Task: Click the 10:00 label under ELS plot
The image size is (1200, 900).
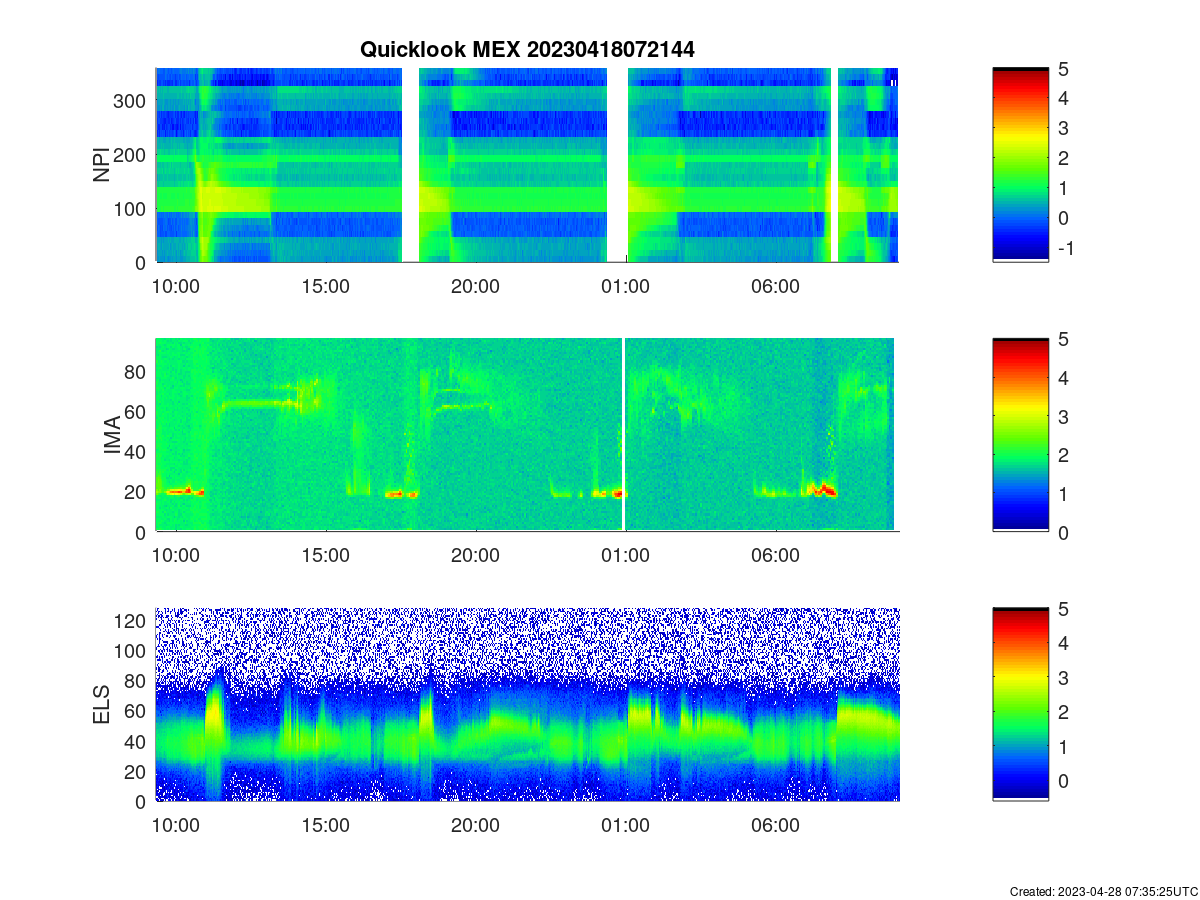Action: click(x=175, y=826)
